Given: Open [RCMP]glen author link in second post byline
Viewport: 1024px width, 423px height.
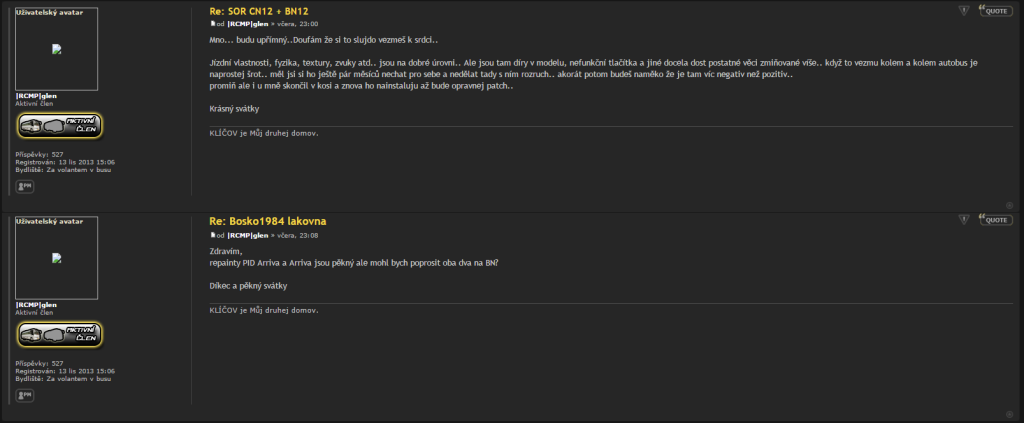Looking at the screenshot, I should click(247, 235).
